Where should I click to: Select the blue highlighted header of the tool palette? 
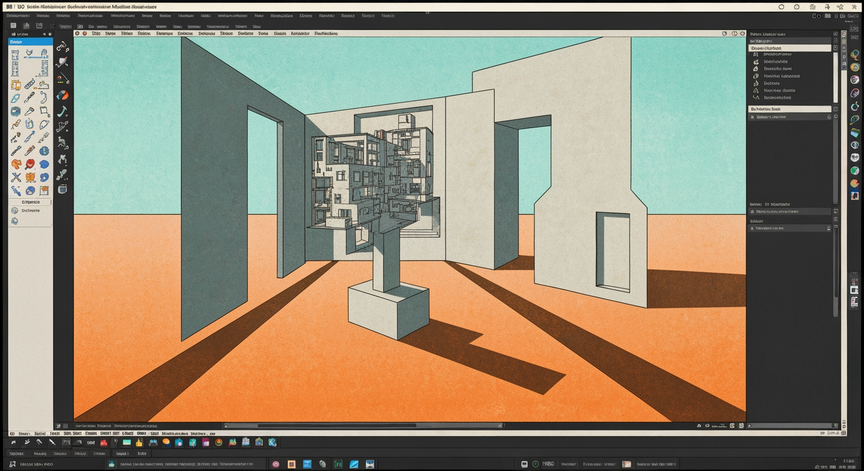pyautogui.click(x=30, y=41)
